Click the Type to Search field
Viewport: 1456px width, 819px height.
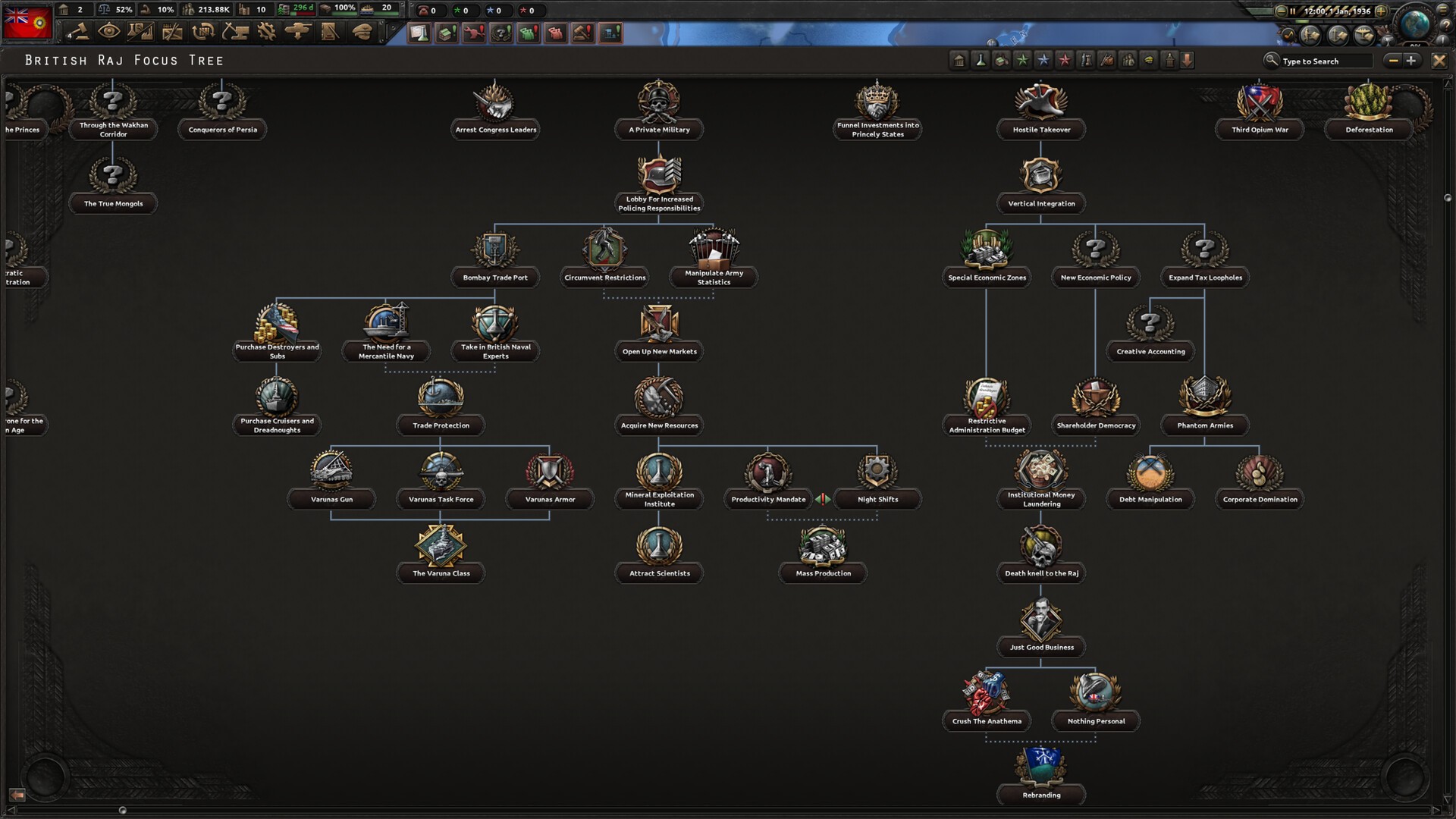1326,61
